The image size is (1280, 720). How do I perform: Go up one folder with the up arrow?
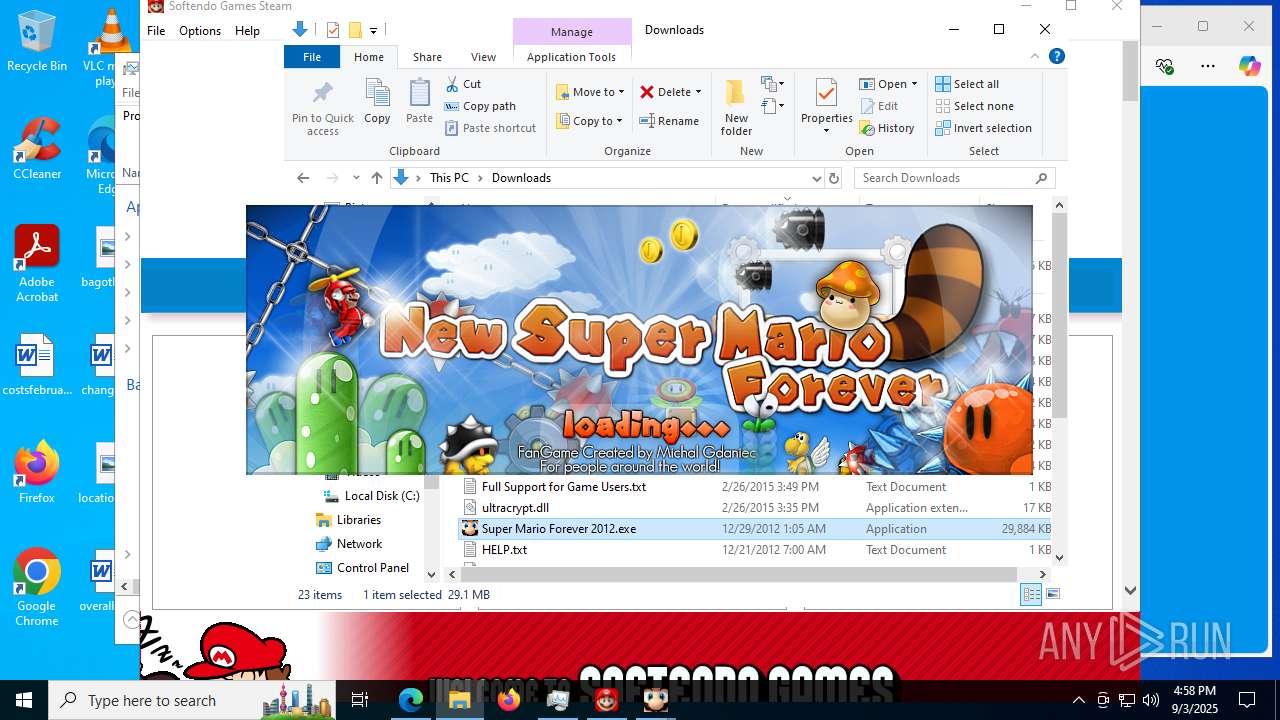376,178
